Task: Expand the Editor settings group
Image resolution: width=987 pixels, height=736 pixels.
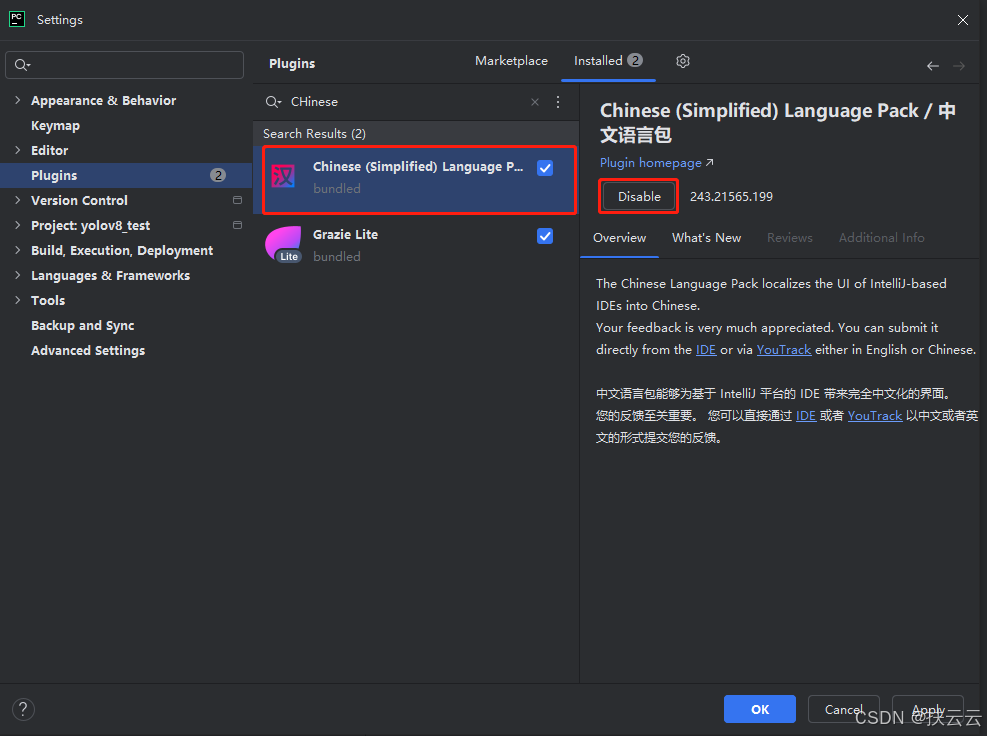Action: pyautogui.click(x=18, y=150)
